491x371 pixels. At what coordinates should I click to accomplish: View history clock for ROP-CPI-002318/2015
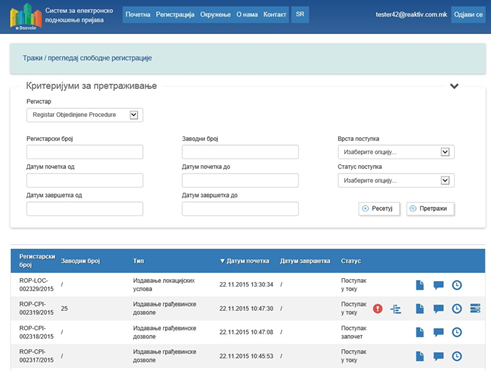click(x=457, y=332)
